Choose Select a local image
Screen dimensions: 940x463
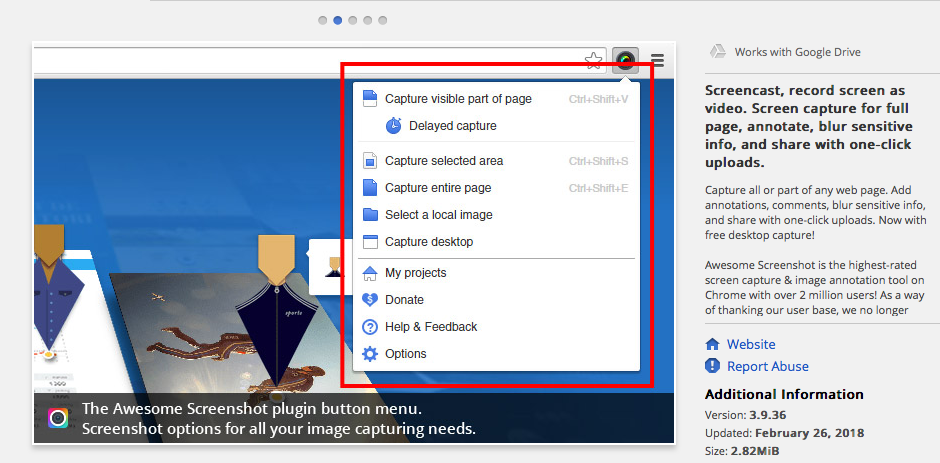point(438,215)
